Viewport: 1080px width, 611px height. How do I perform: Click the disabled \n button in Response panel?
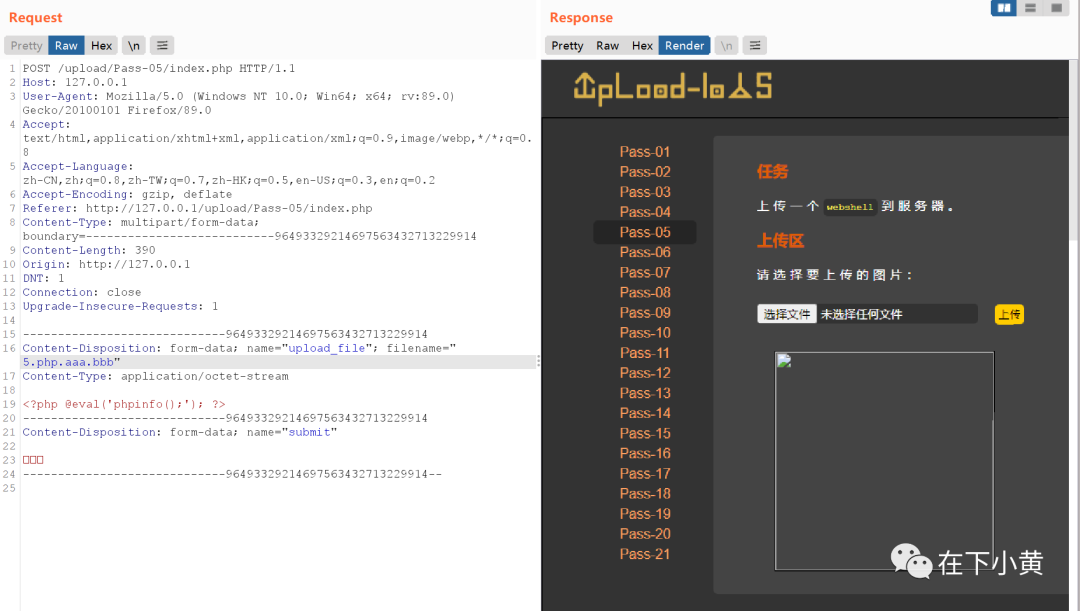click(x=727, y=45)
